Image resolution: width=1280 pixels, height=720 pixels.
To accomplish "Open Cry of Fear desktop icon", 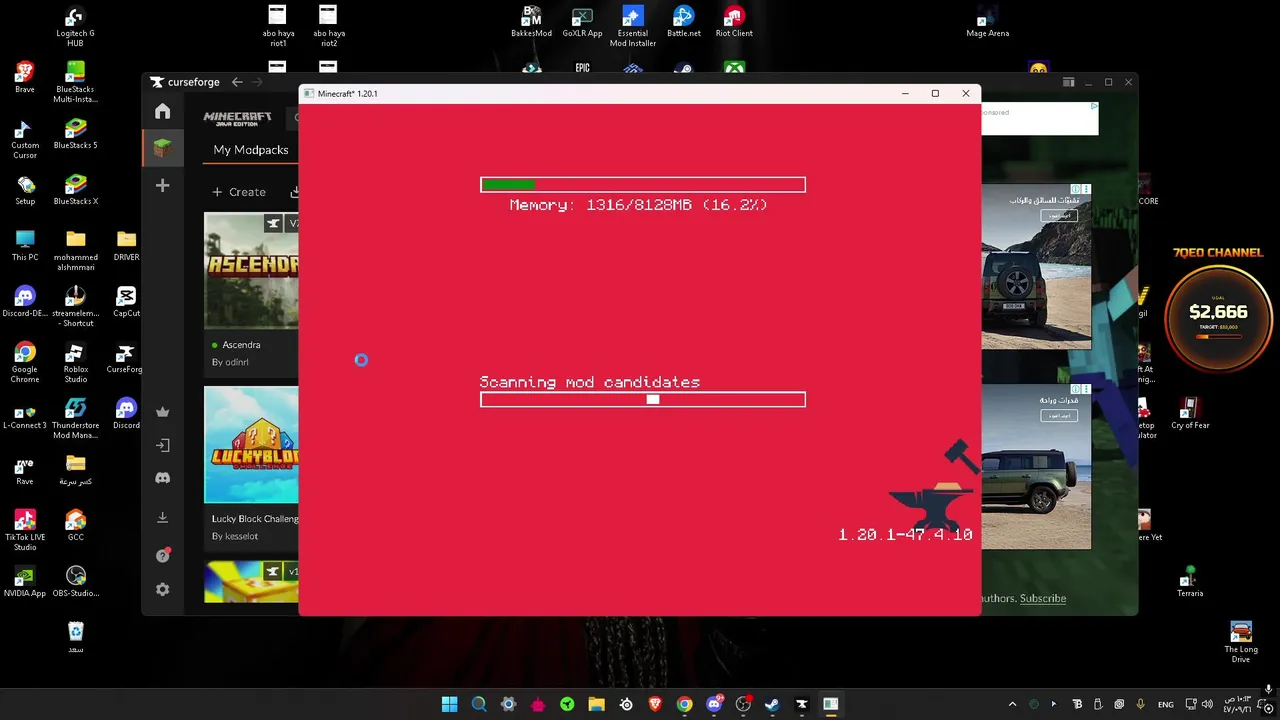I will 1190,414.
